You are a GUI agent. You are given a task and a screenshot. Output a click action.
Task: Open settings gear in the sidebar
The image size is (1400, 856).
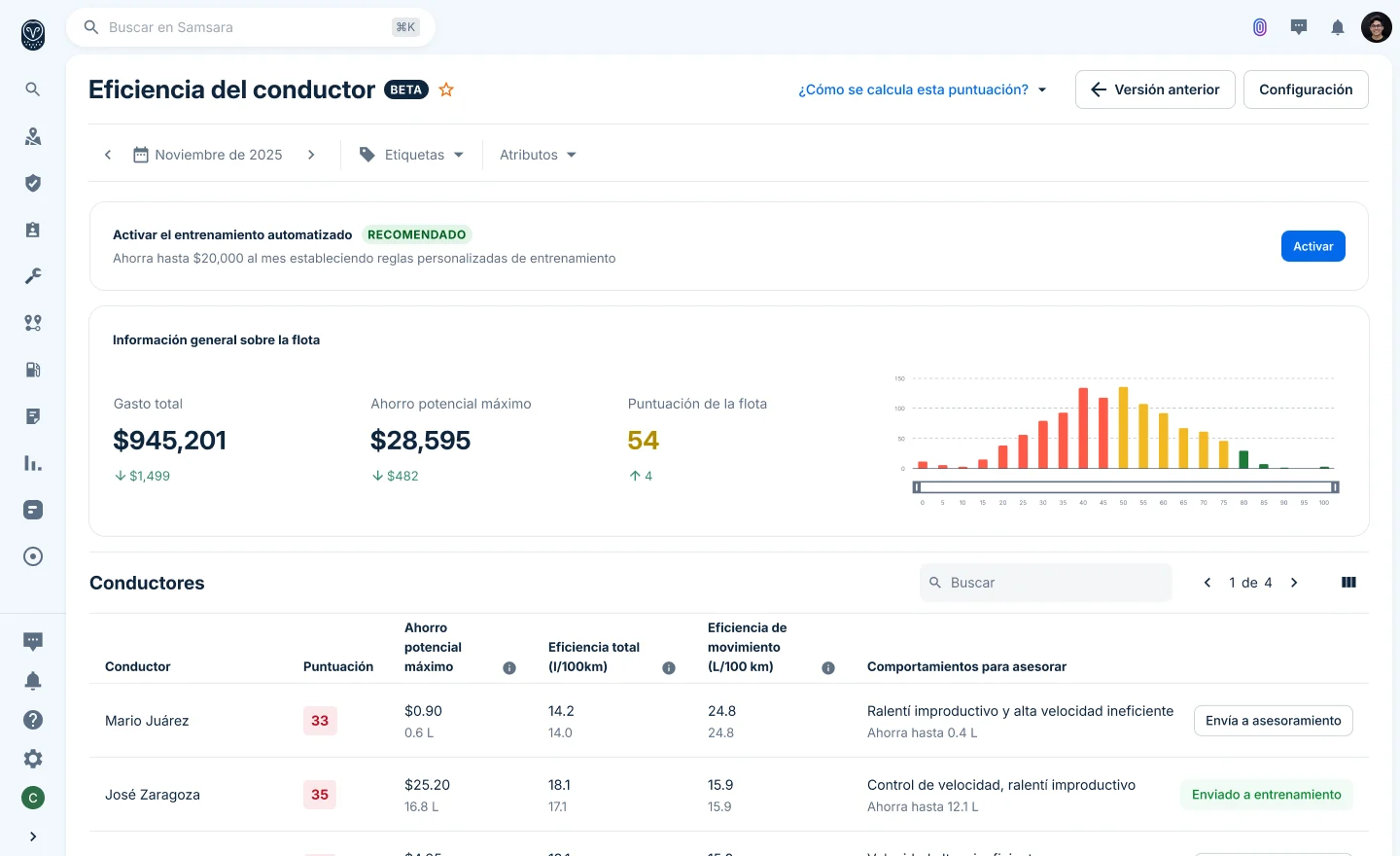tap(33, 759)
